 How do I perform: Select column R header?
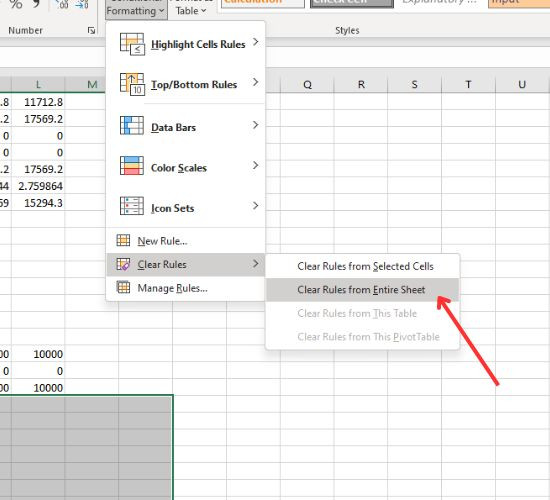(x=361, y=85)
